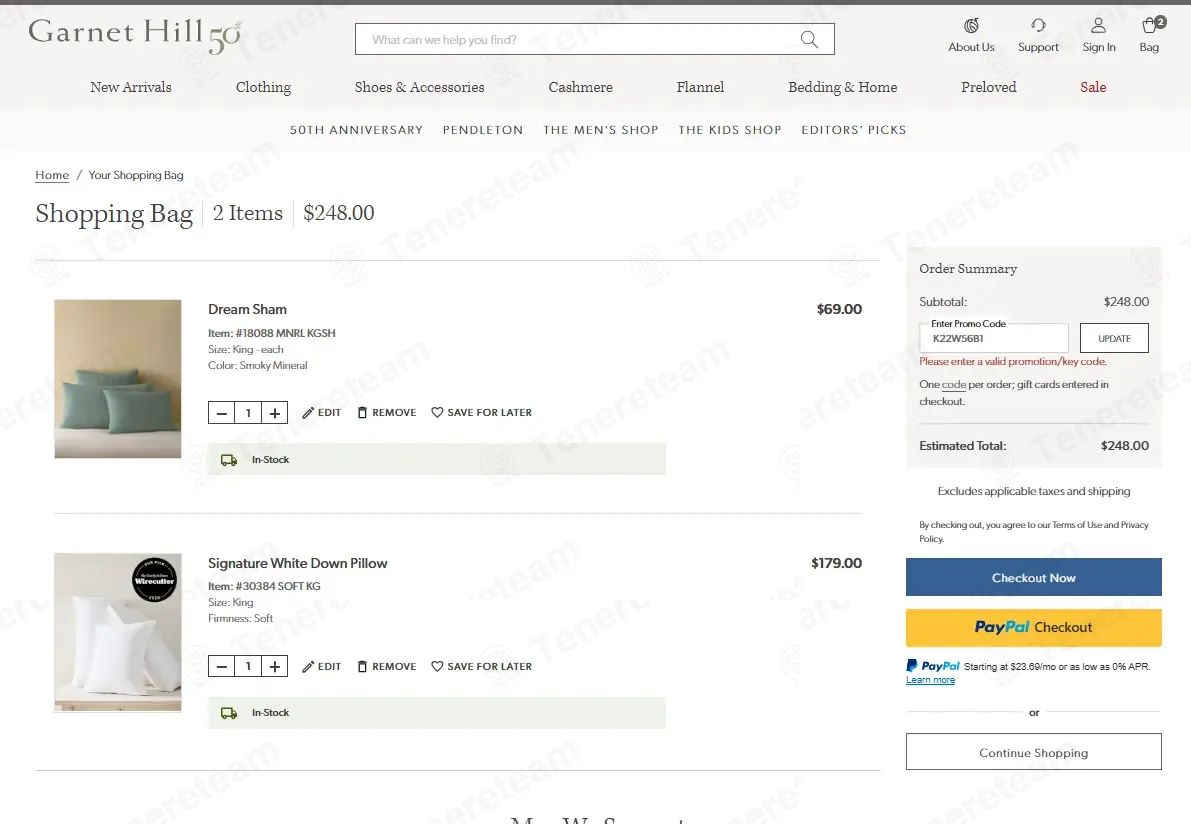Open the Clothing menu
The width and height of the screenshot is (1191, 824).
tap(264, 87)
